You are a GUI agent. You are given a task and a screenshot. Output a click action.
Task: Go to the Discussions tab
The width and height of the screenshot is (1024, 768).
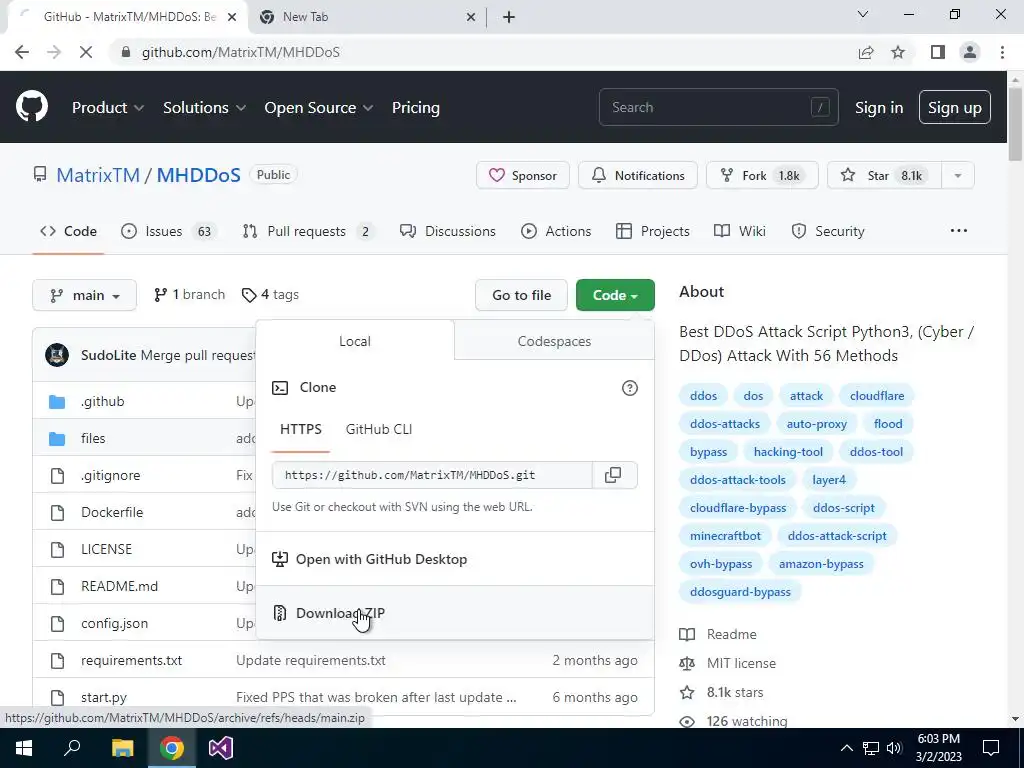click(447, 231)
